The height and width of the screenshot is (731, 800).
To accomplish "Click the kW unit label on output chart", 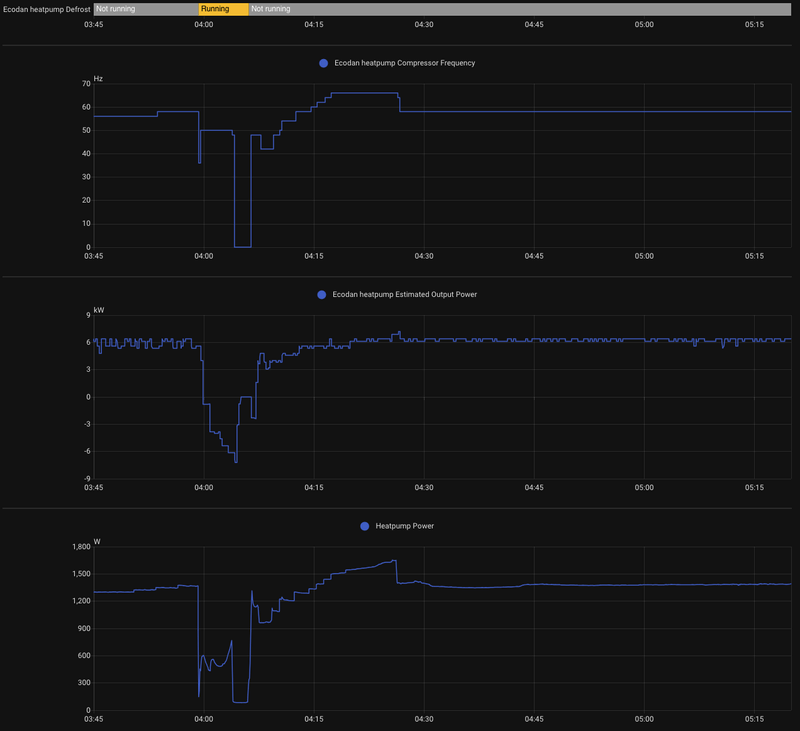I will point(99,310).
